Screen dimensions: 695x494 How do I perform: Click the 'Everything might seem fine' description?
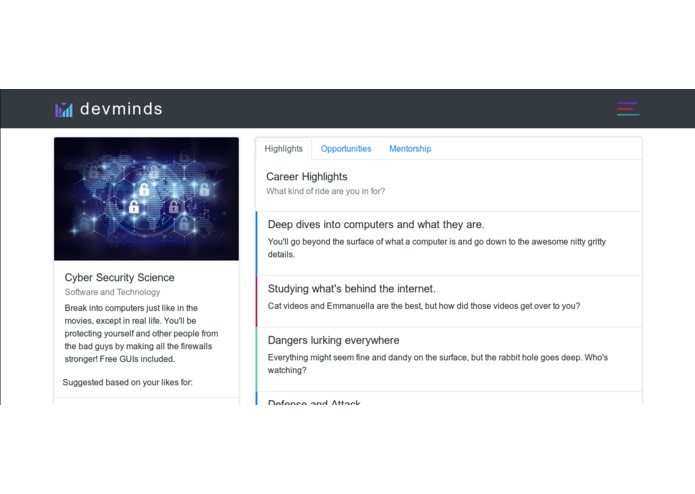pos(438,364)
